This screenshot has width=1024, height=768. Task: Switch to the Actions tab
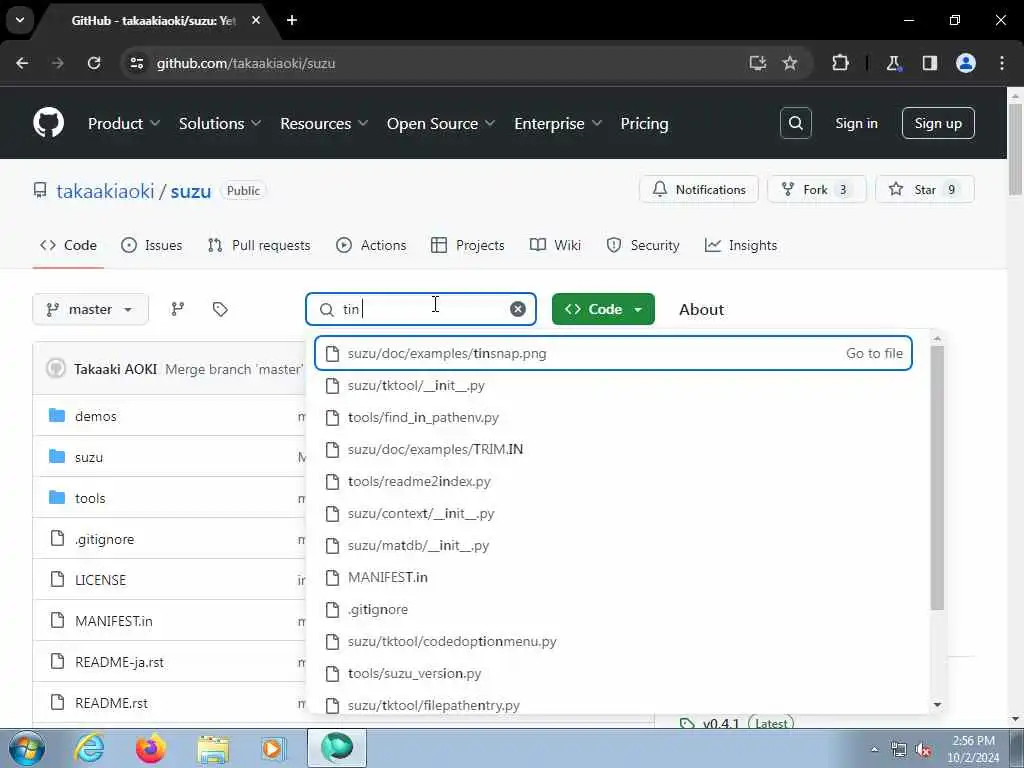[371, 245]
